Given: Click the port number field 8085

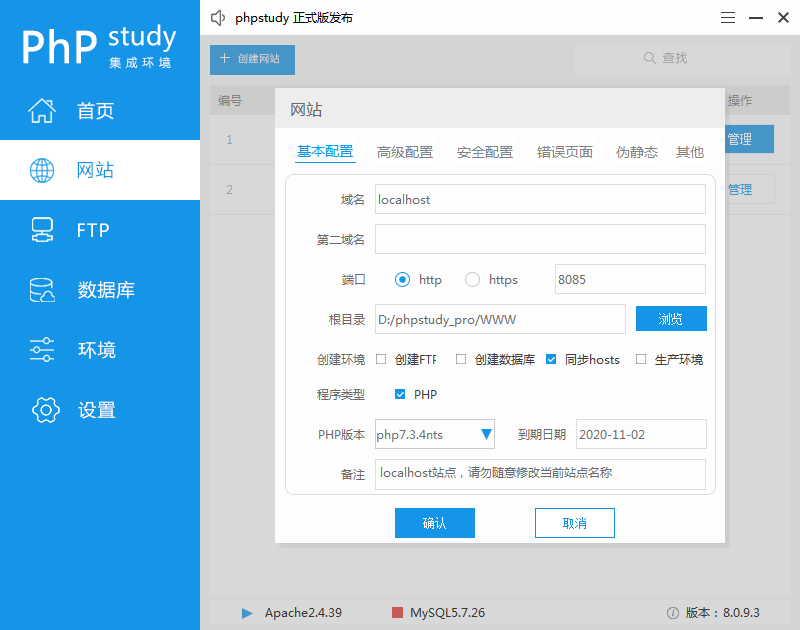Looking at the screenshot, I should [630, 279].
